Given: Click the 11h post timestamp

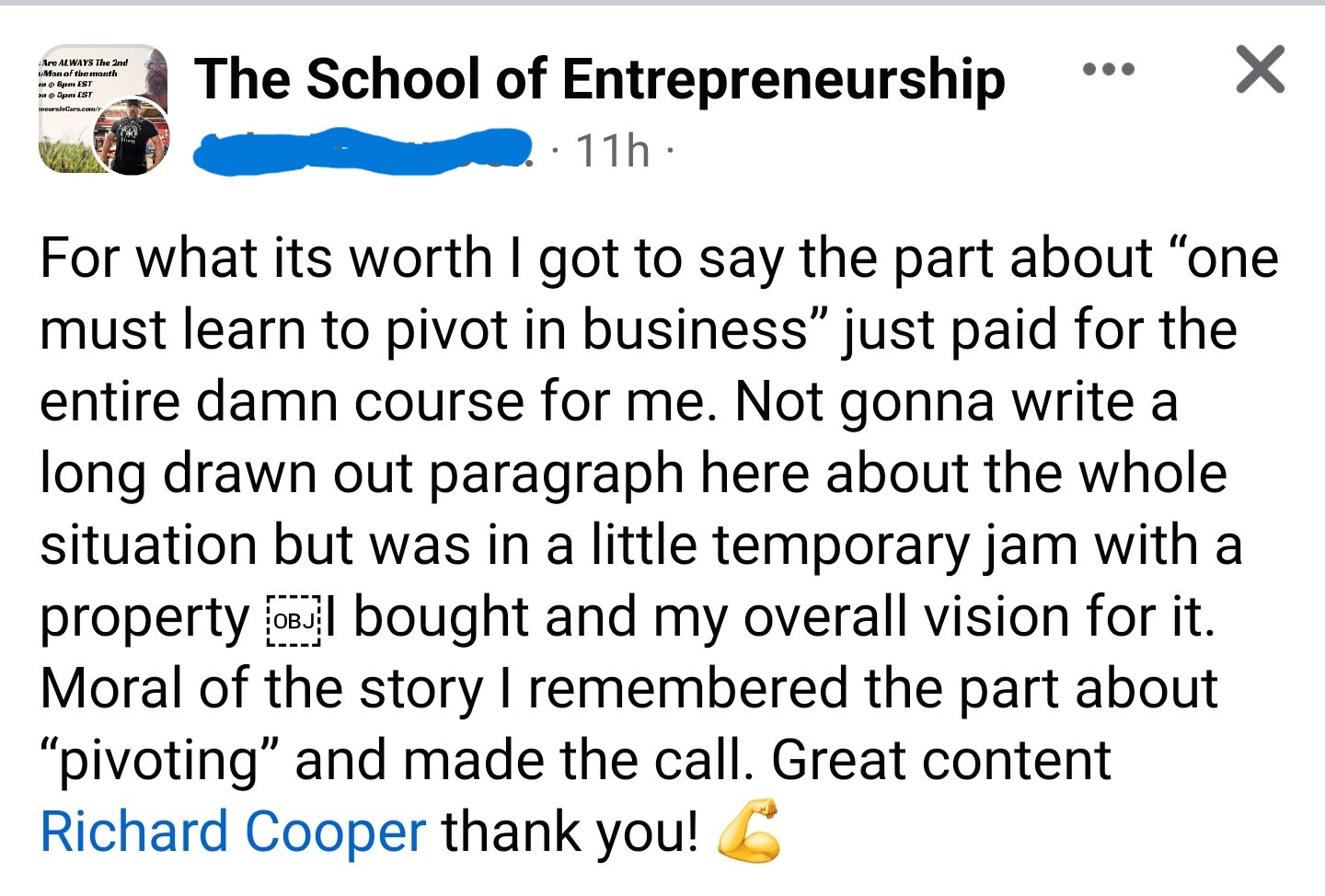Looking at the screenshot, I should (x=613, y=150).
